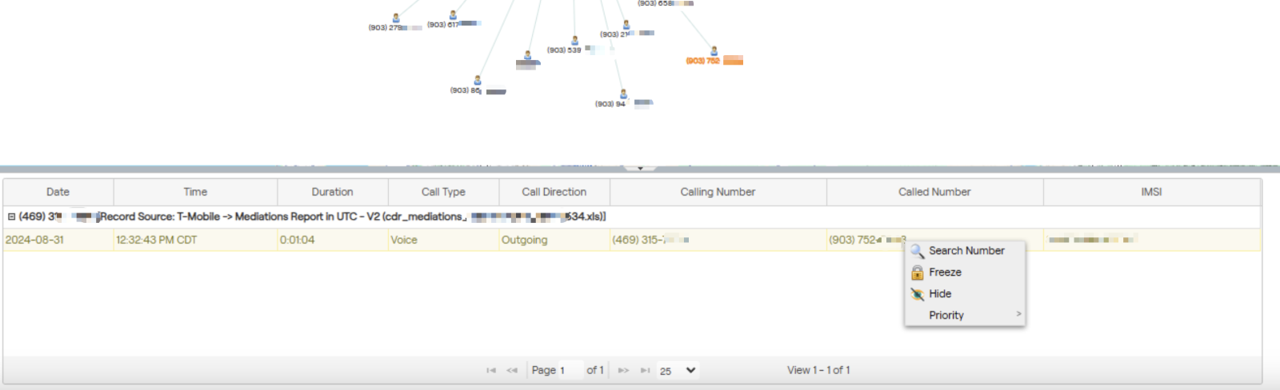Go to the last page

(x=645, y=370)
